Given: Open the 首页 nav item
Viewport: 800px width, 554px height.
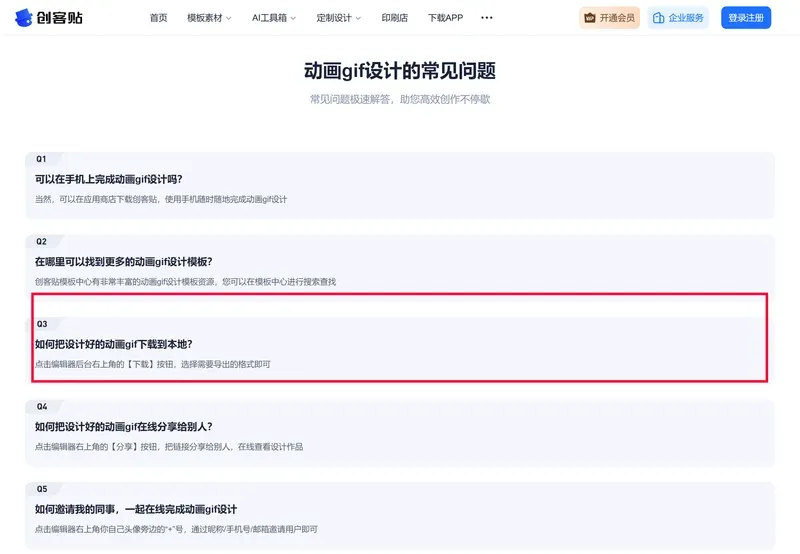Looking at the screenshot, I should 158,18.
